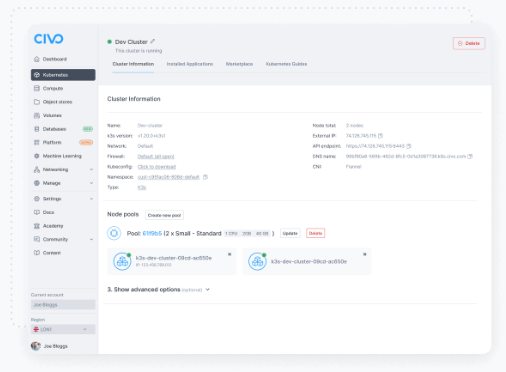Copy the Namespace value
The image size is (506, 372).
coord(205,177)
